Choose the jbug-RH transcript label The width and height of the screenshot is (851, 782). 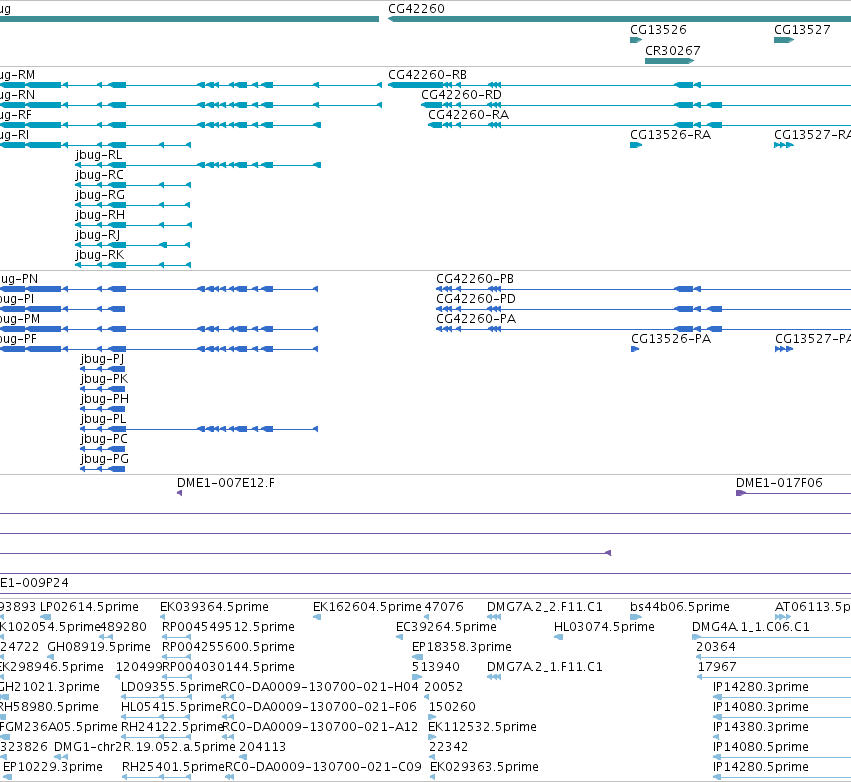point(100,215)
